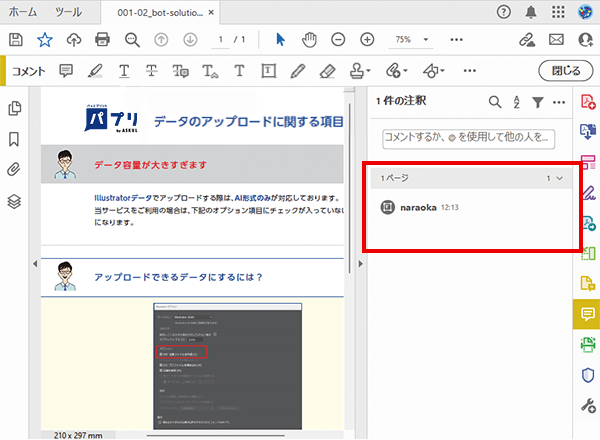
Task: Send the file by email
Action: pyautogui.click(x=556, y=39)
